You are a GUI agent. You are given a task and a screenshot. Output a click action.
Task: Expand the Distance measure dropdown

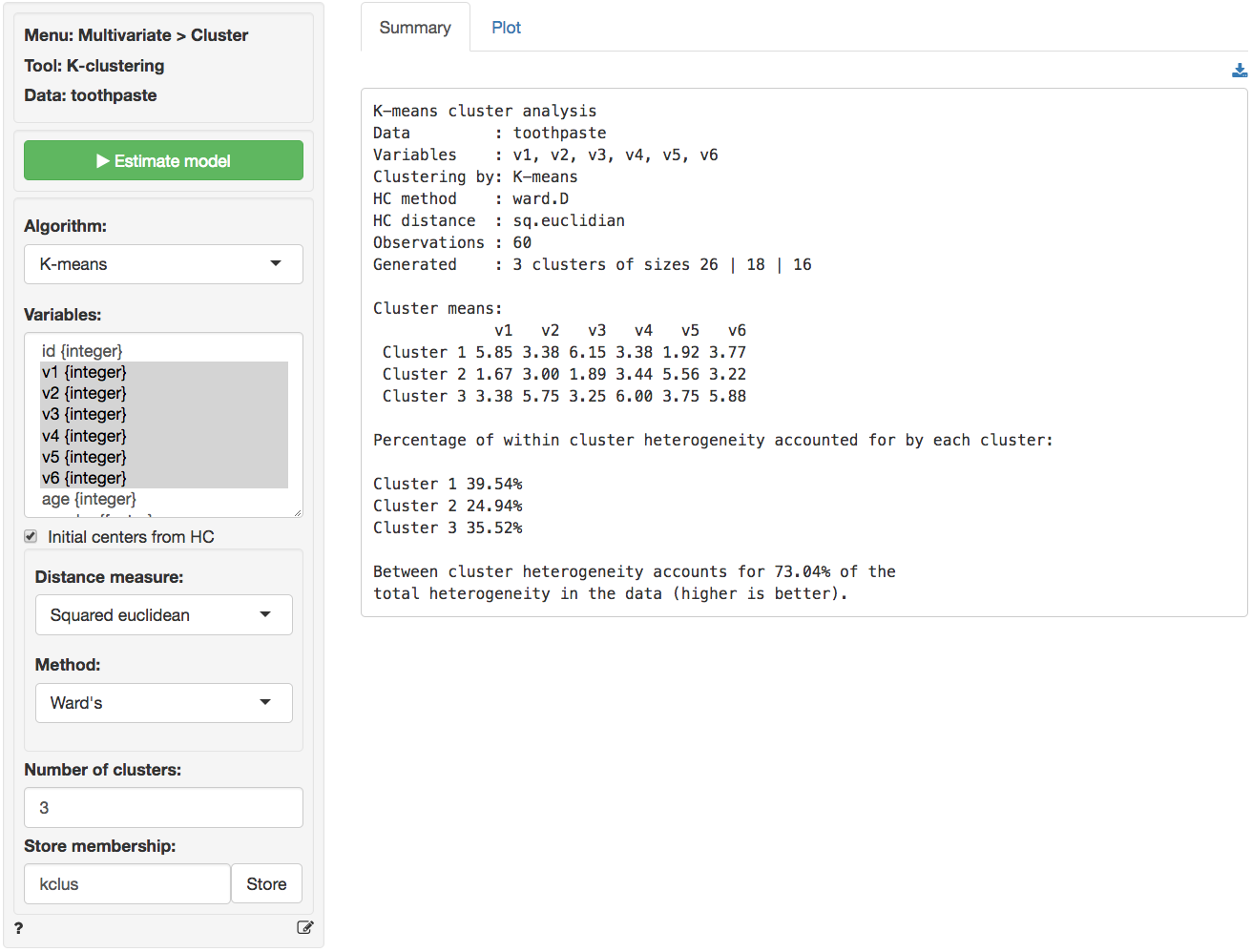(x=163, y=615)
